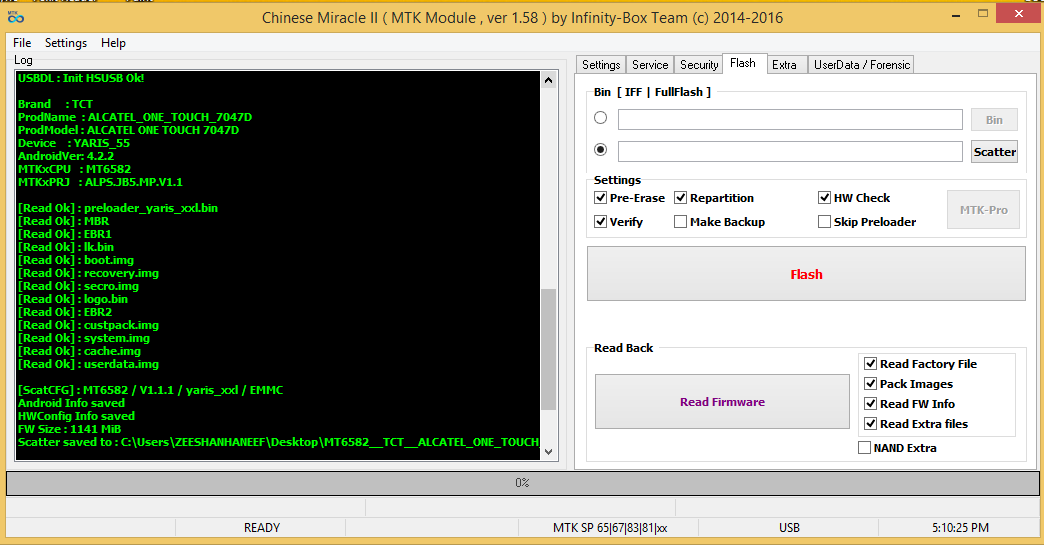Viewport: 1044px width, 545px height.
Task: Switch to the Service tab
Action: [x=650, y=65]
